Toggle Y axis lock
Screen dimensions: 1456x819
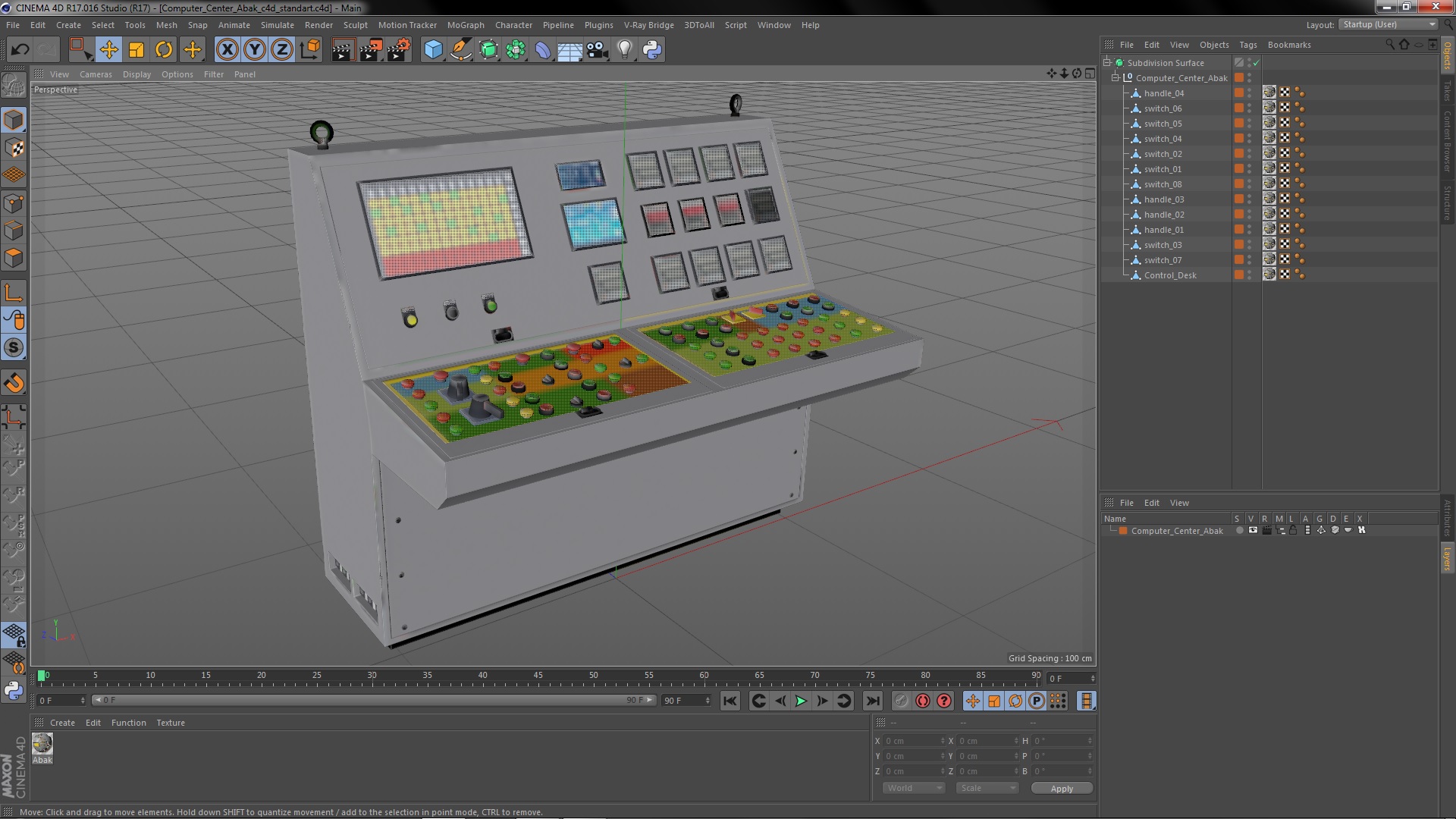[255, 50]
